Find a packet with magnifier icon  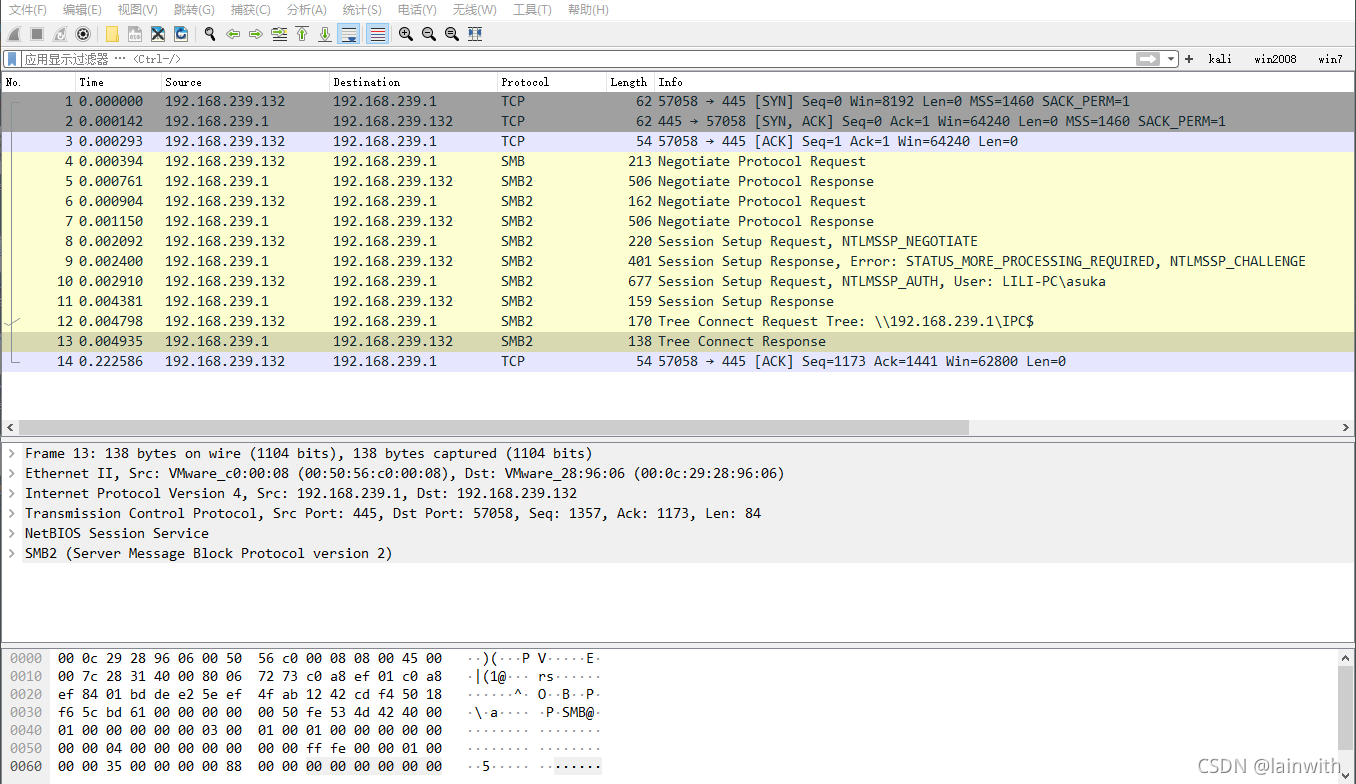(210, 34)
